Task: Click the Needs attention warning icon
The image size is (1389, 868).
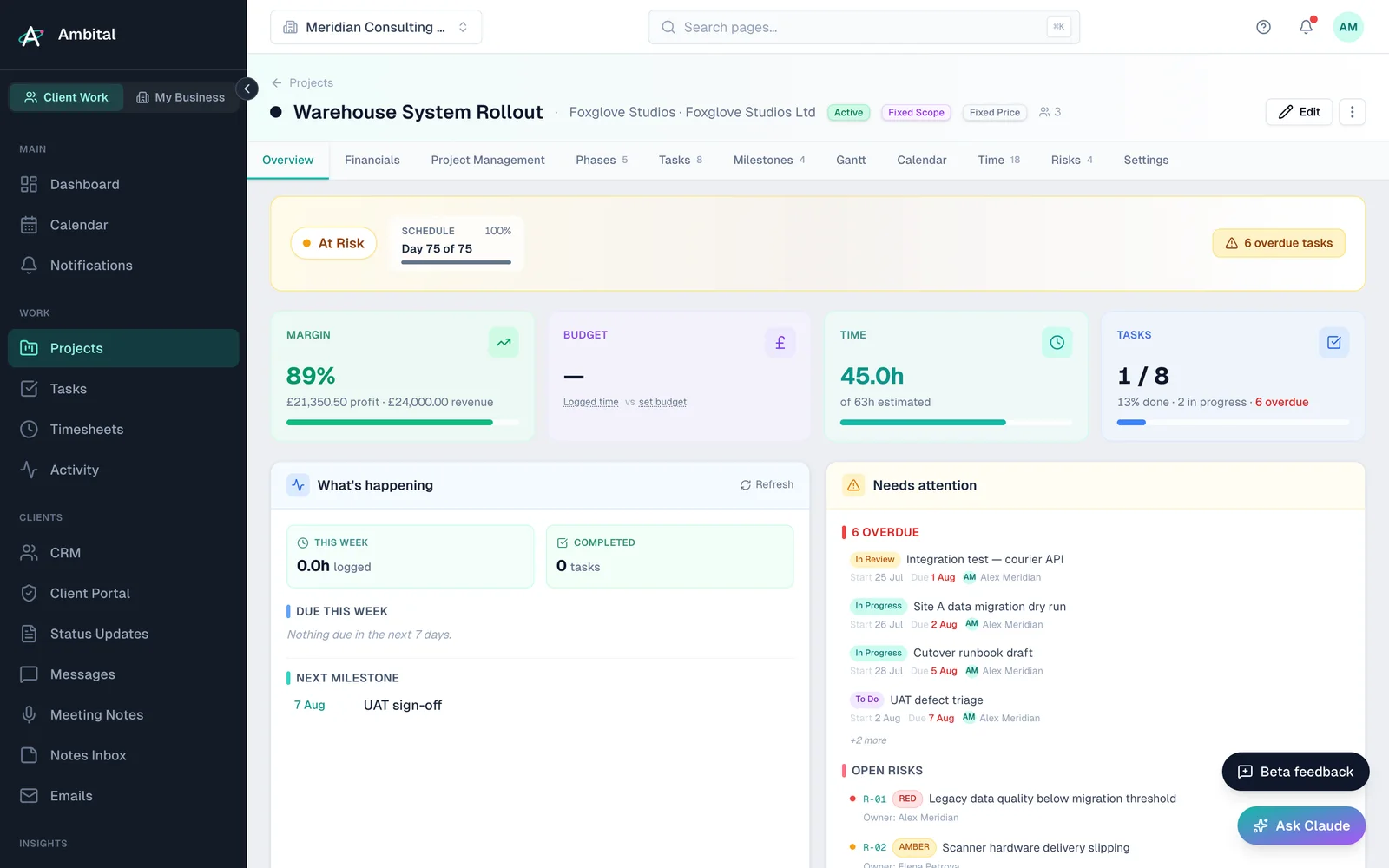Action: [853, 485]
